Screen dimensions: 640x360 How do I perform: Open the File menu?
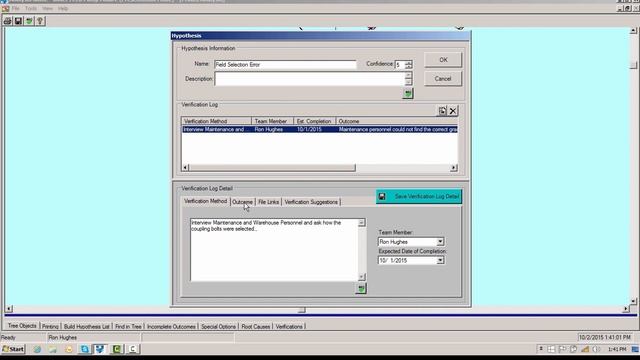click(16, 8)
